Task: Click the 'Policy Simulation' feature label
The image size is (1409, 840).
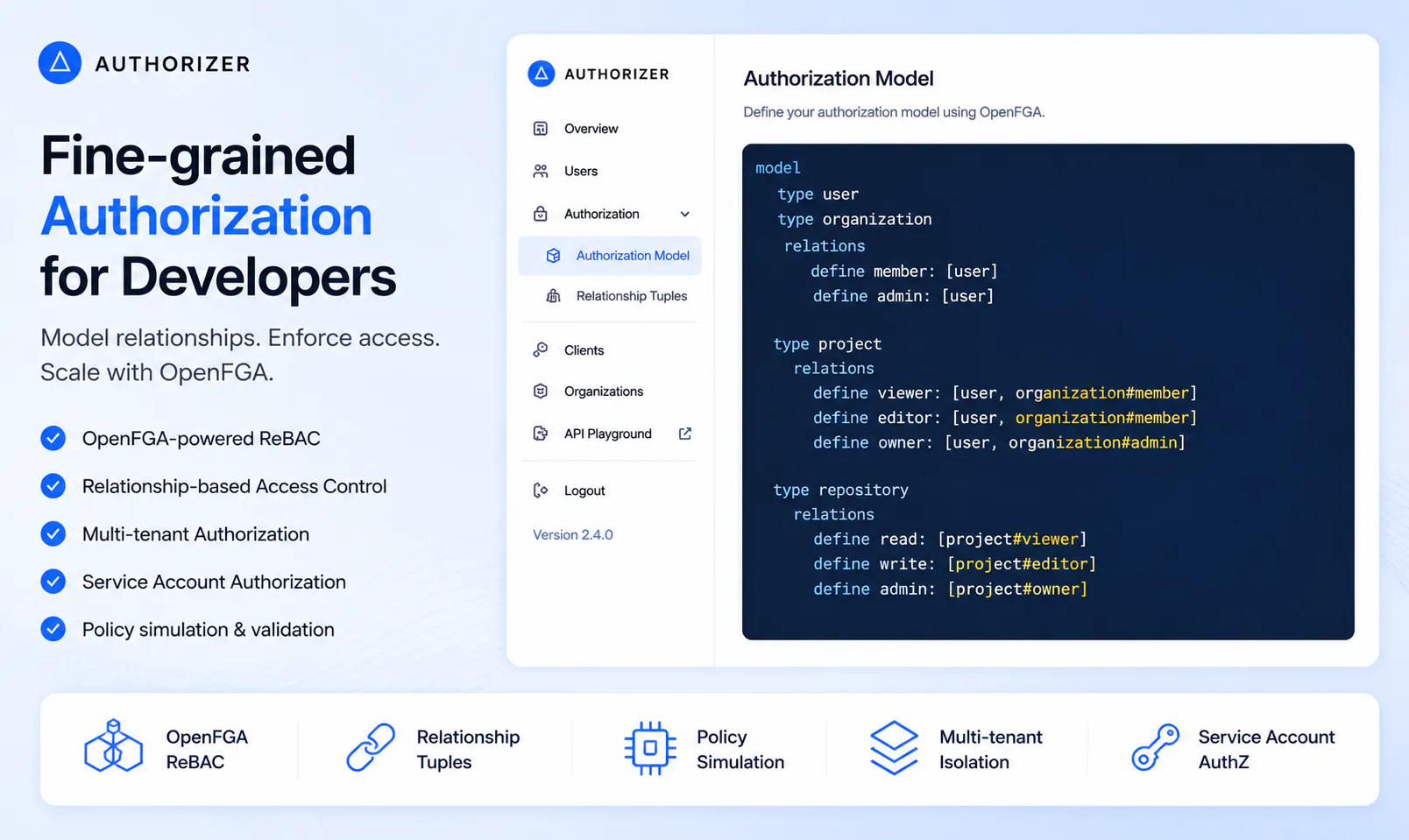Action: pyautogui.click(x=740, y=749)
